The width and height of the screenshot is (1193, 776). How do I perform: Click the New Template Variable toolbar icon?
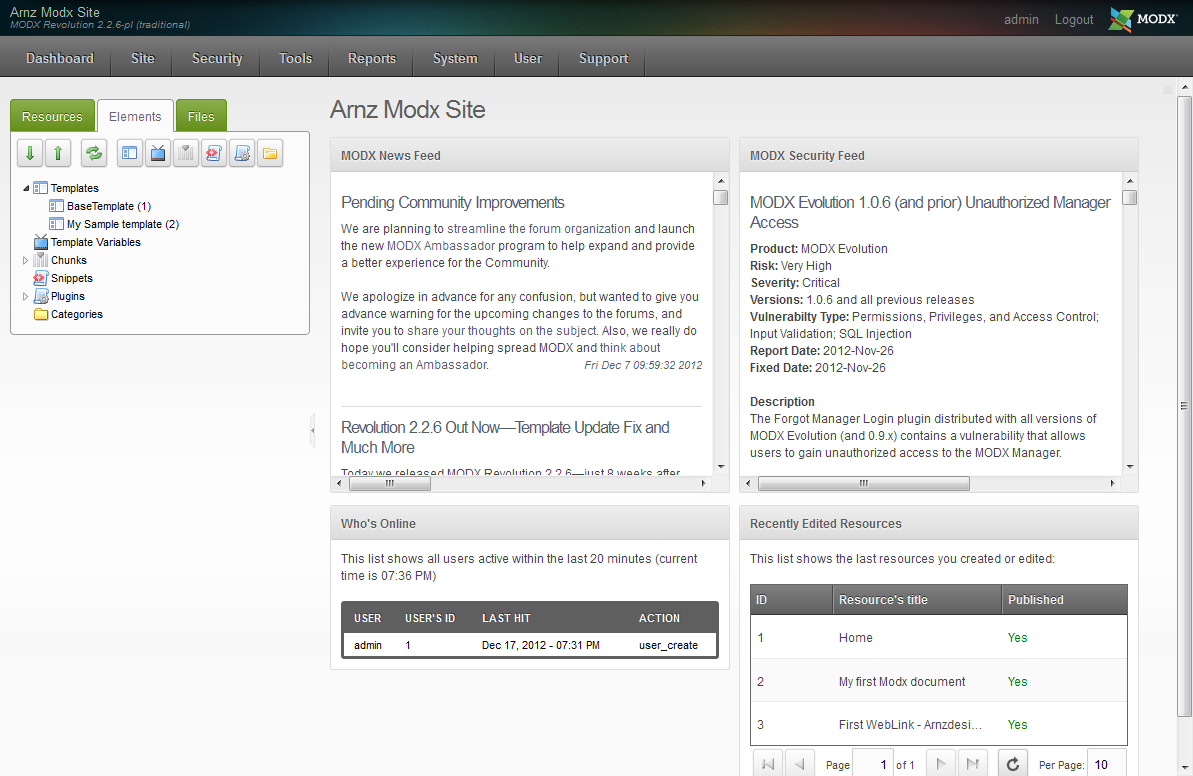point(158,153)
